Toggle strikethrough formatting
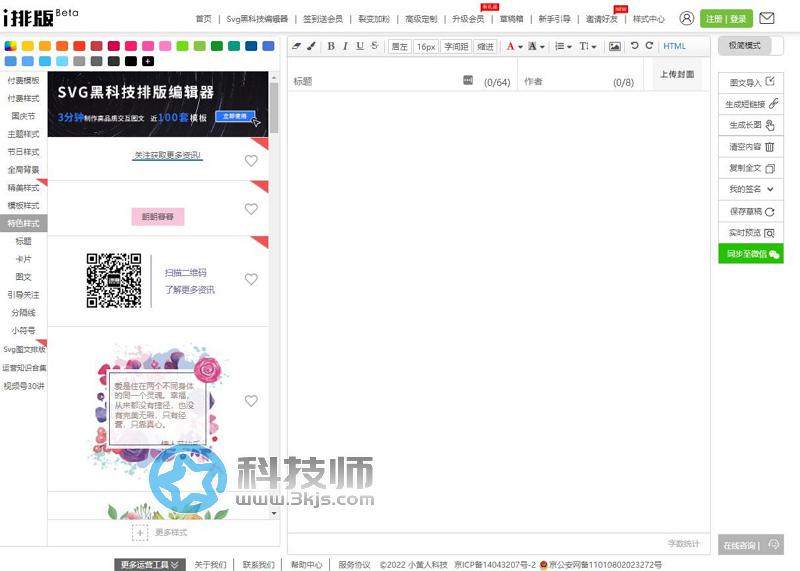 [374, 46]
